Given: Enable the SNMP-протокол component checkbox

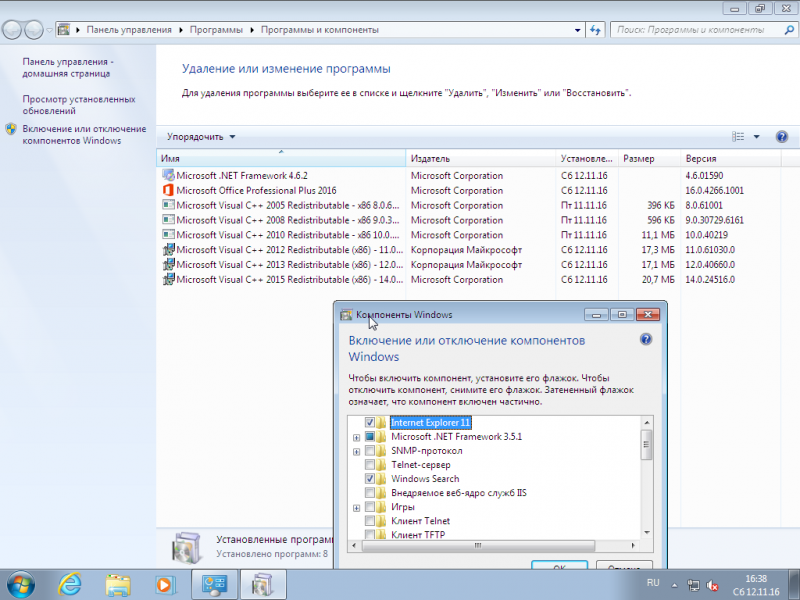Looking at the screenshot, I should [370, 451].
